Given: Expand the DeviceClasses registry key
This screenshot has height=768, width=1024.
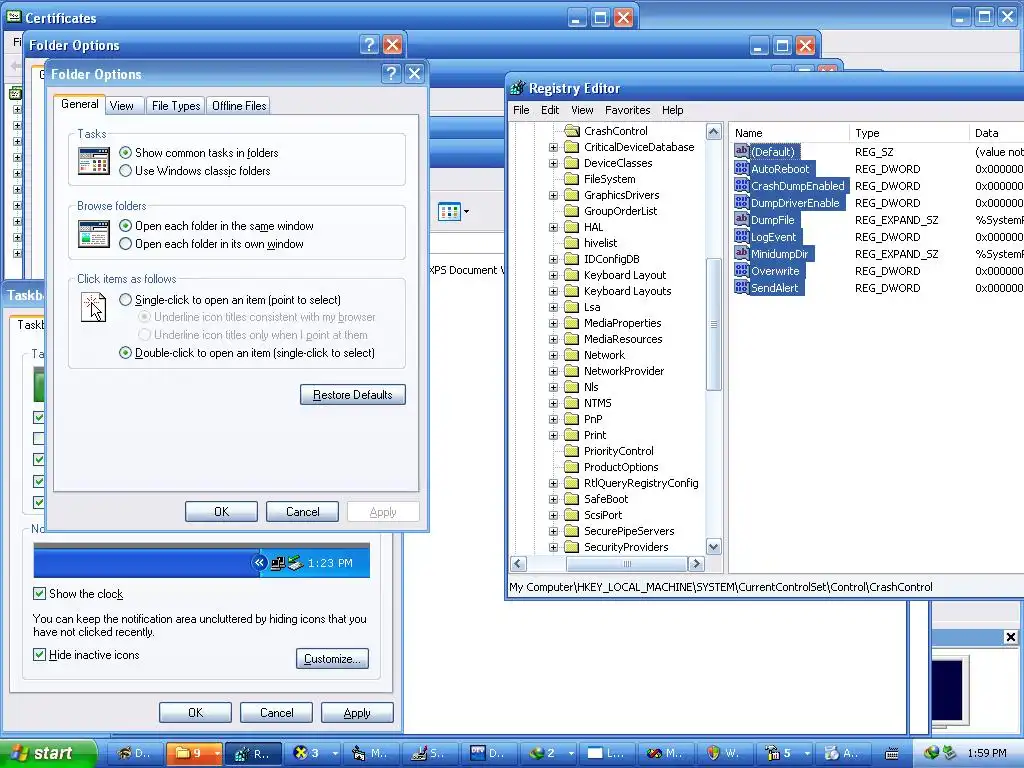Looking at the screenshot, I should [x=553, y=163].
